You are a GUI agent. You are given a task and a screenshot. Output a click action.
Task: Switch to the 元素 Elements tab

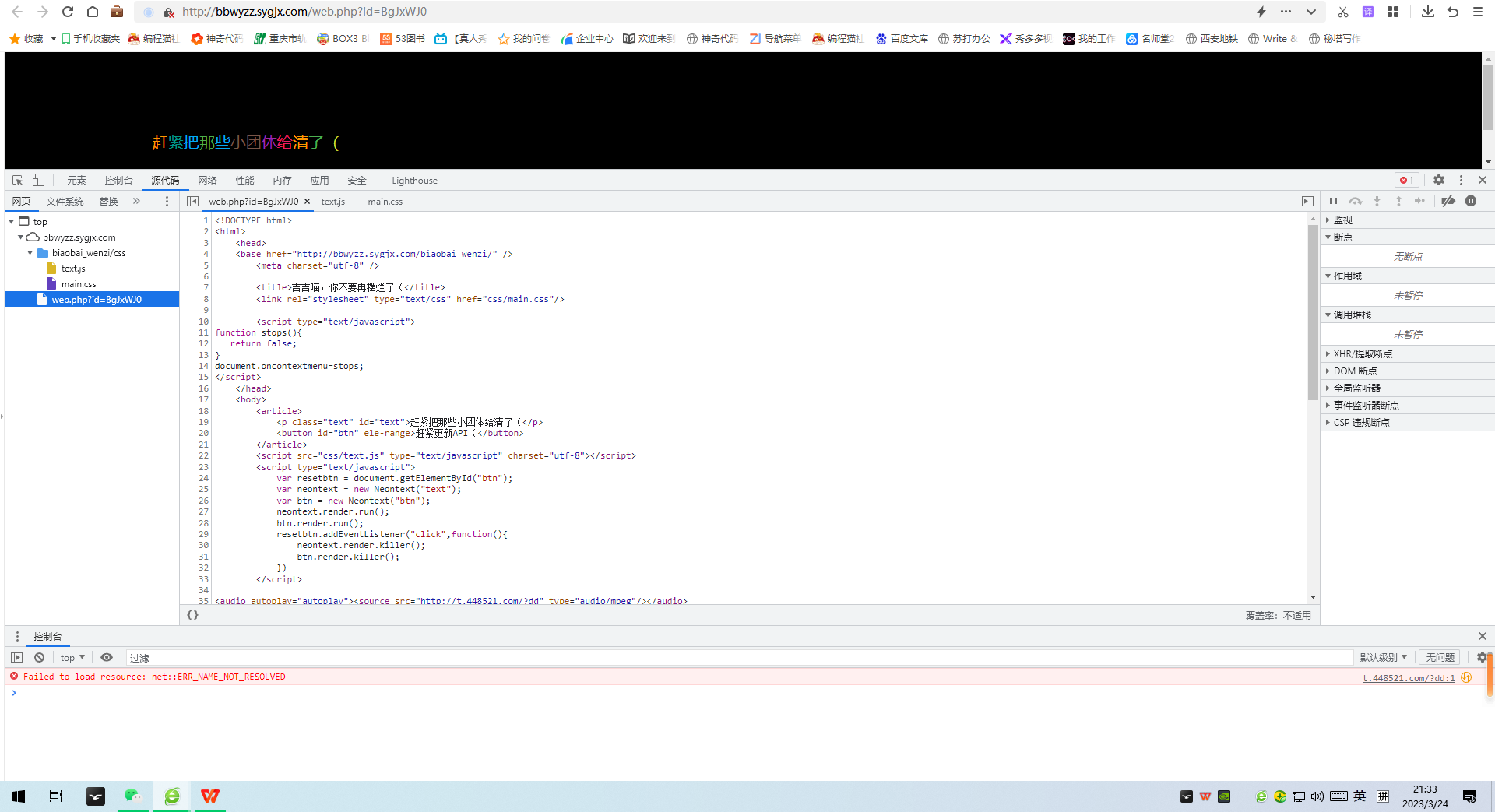(x=76, y=181)
